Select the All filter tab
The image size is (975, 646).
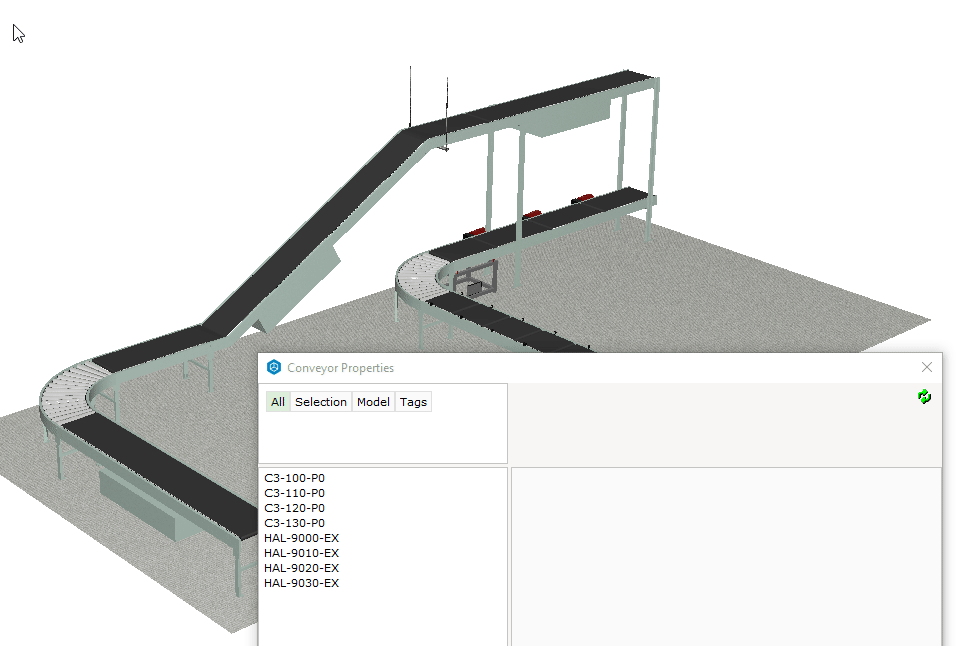pyautogui.click(x=277, y=401)
